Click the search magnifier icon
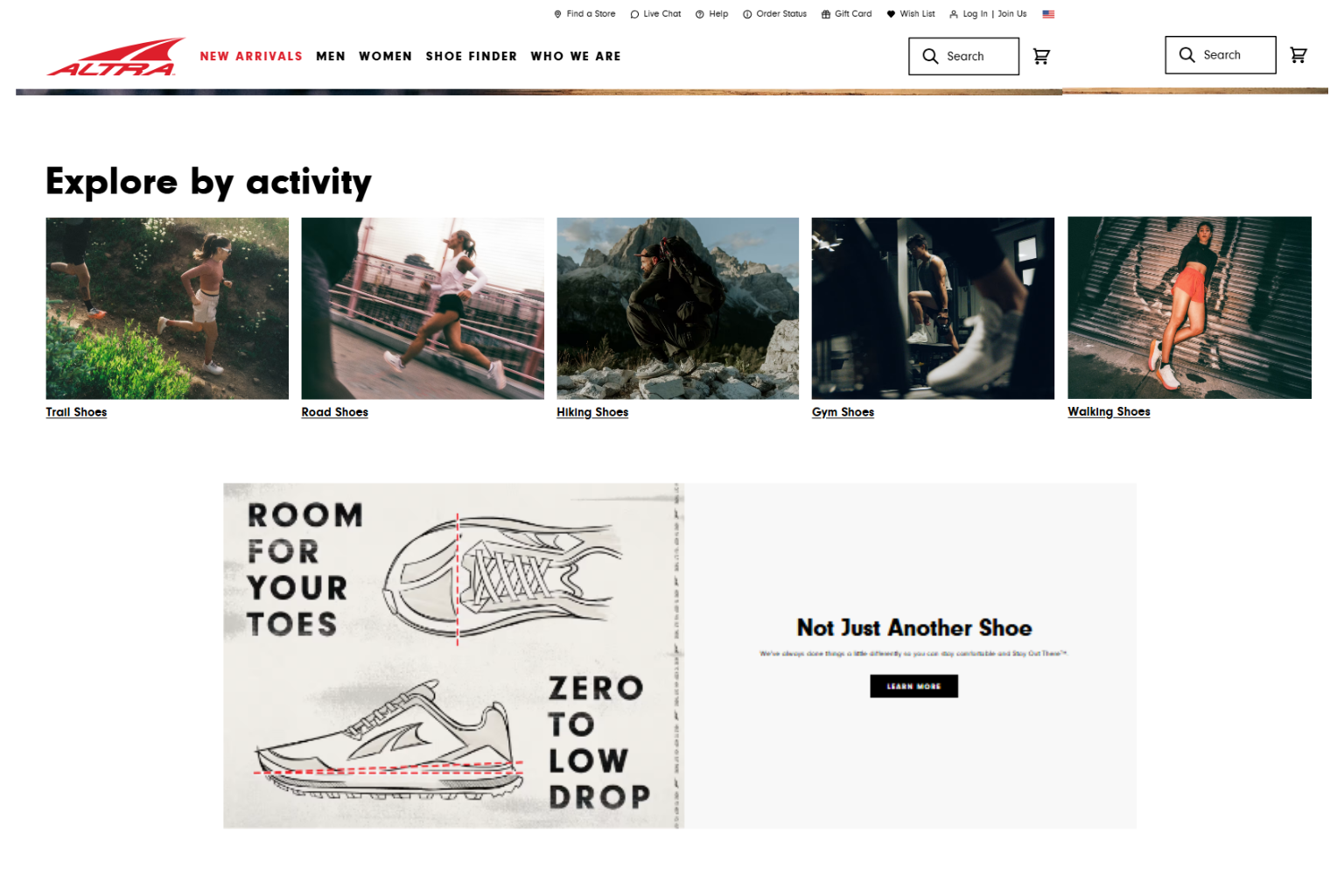 pos(931,55)
